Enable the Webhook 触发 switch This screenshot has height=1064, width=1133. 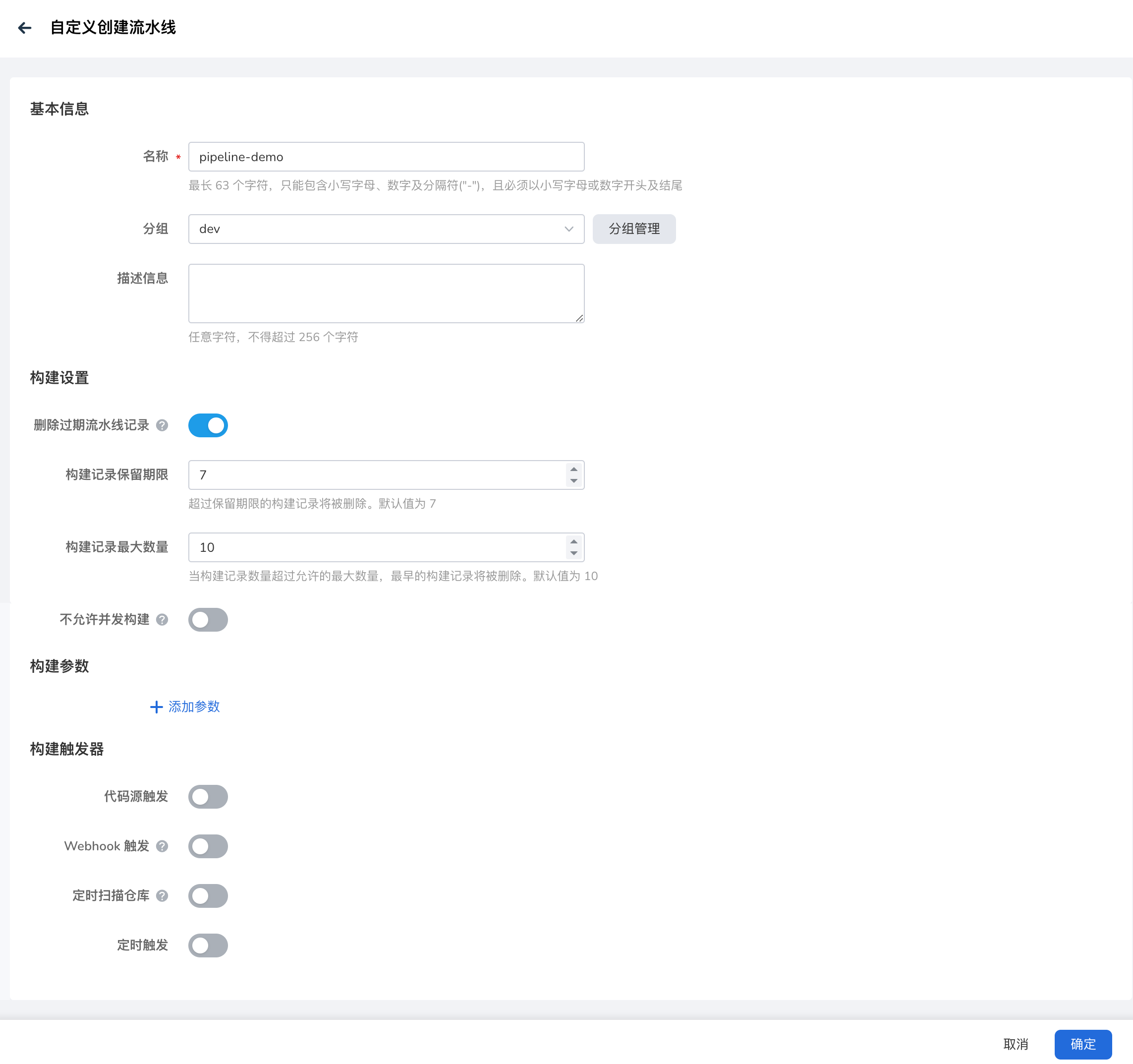click(208, 846)
